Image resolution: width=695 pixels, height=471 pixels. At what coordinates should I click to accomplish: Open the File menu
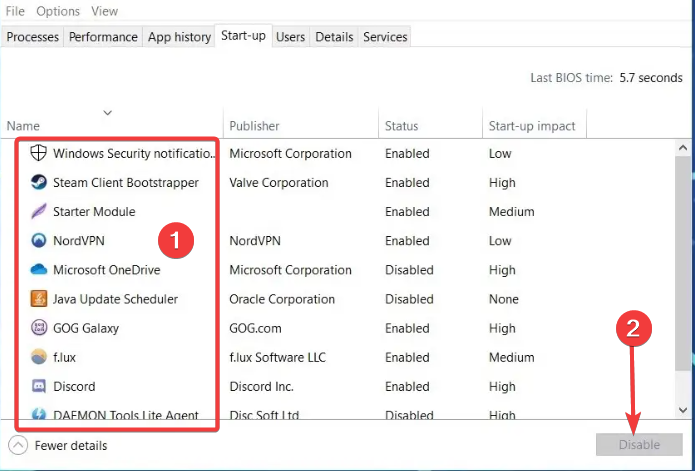tap(15, 11)
